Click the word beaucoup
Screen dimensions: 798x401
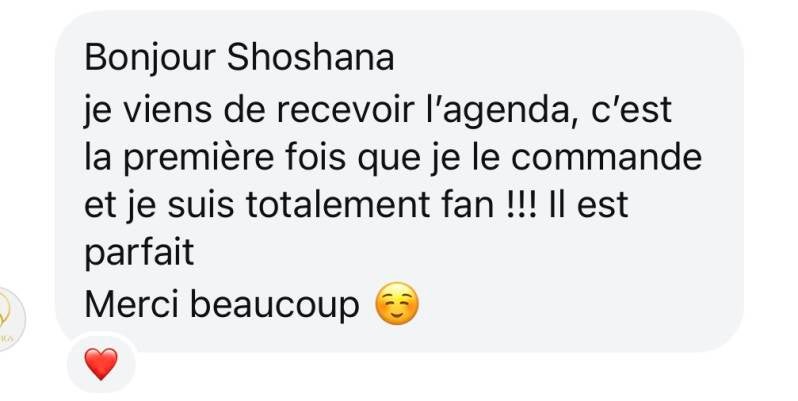275,305
